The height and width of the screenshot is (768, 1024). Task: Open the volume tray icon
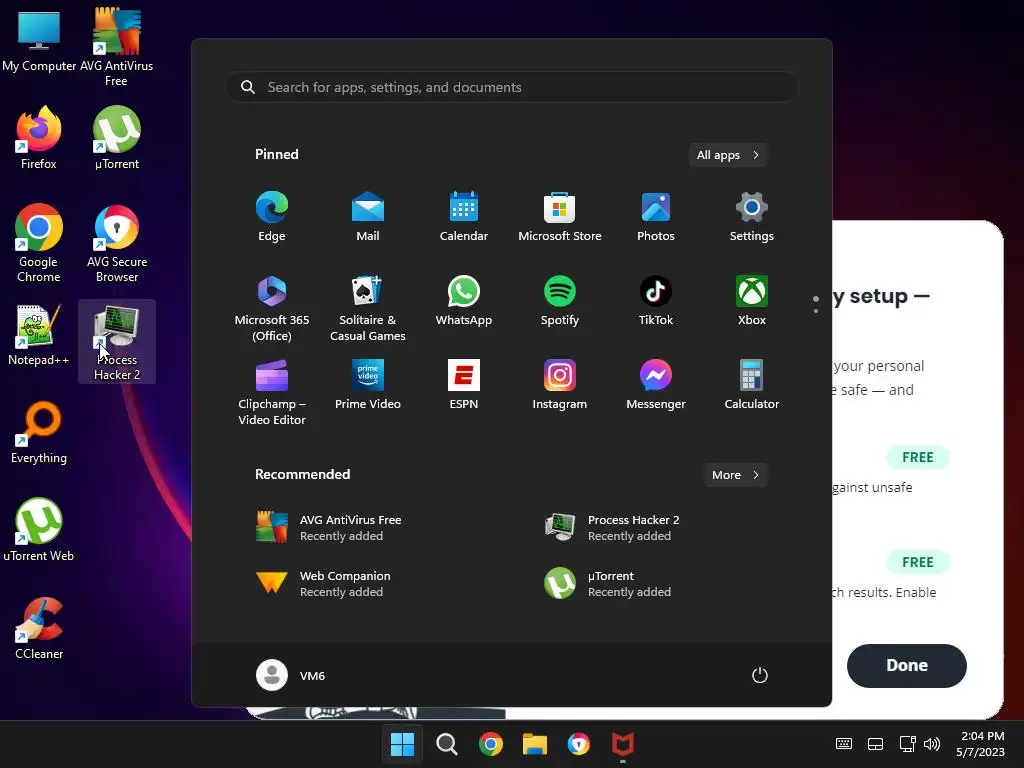(x=932, y=744)
